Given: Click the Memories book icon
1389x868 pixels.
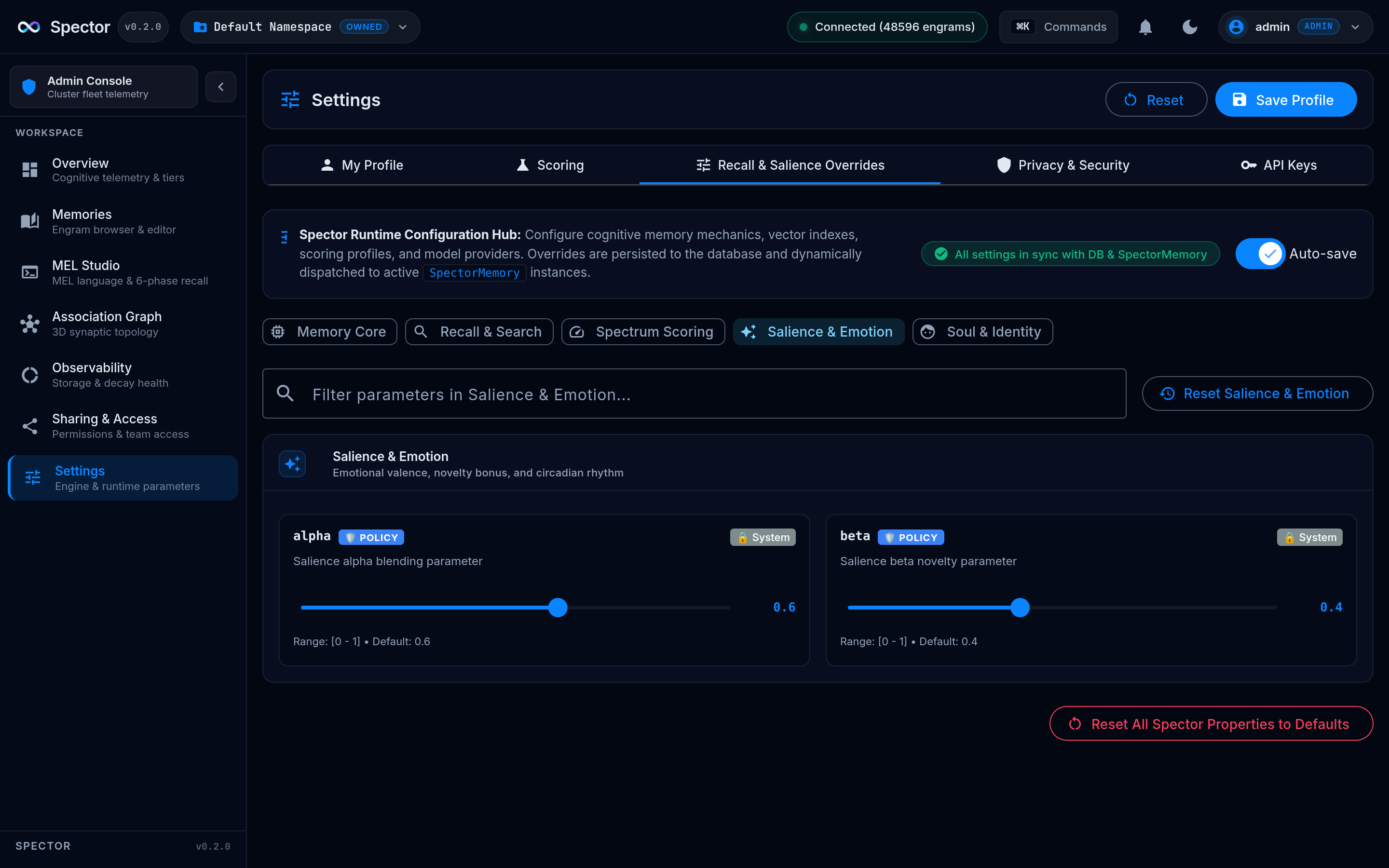Looking at the screenshot, I should point(30,221).
